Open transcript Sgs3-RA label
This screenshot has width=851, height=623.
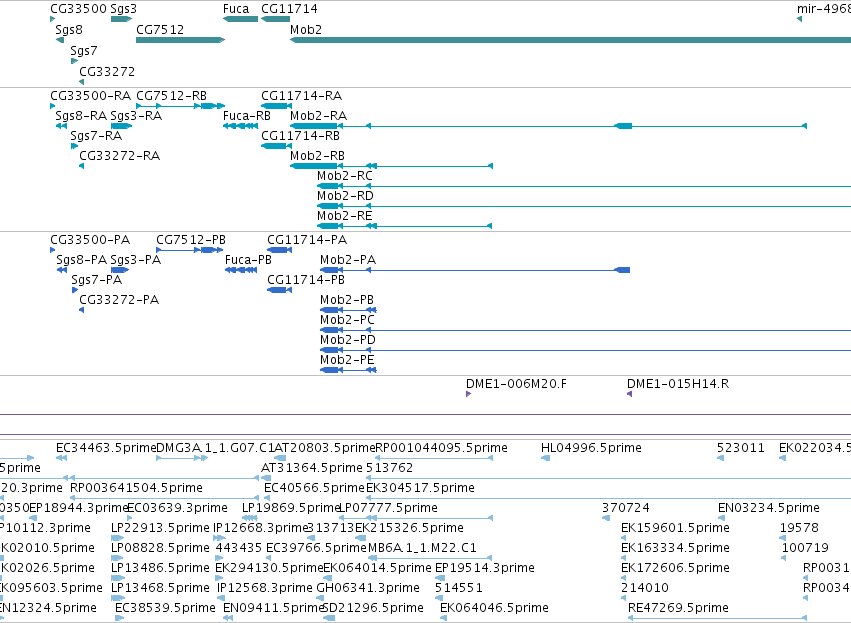click(x=136, y=116)
